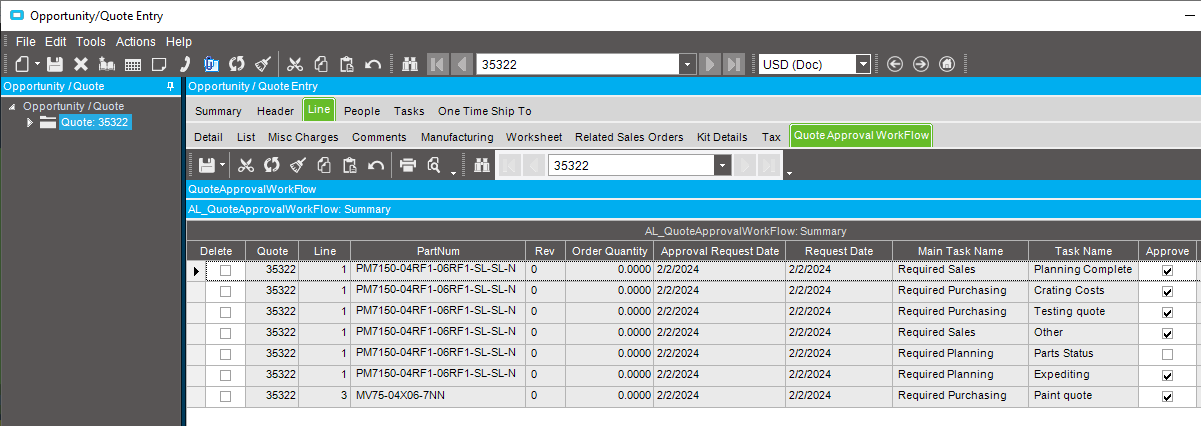
Task: Go to previous record in main toolbar
Action: click(461, 64)
